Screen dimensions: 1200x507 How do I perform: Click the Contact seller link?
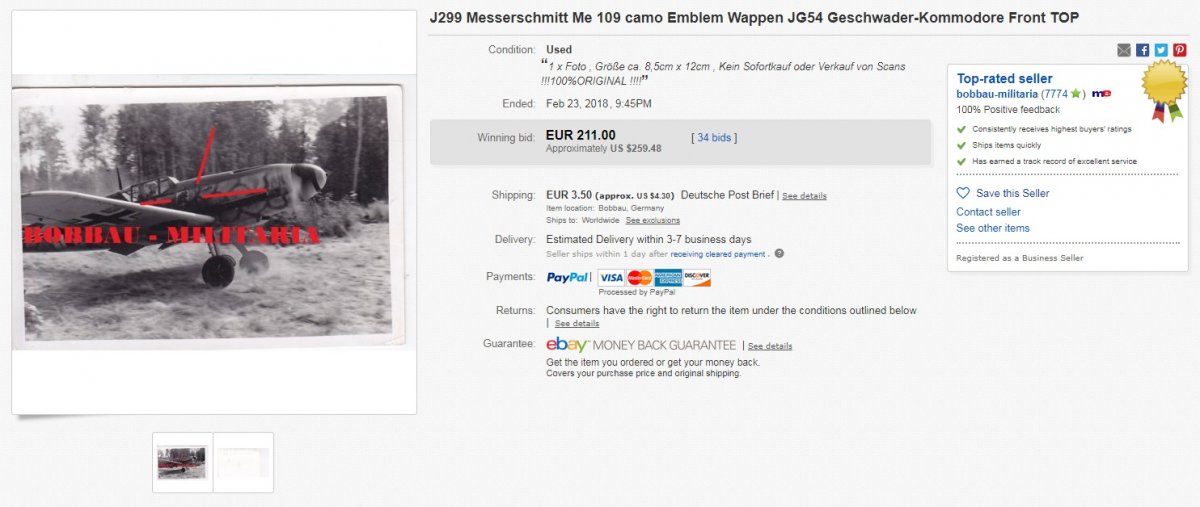pyautogui.click(x=988, y=212)
